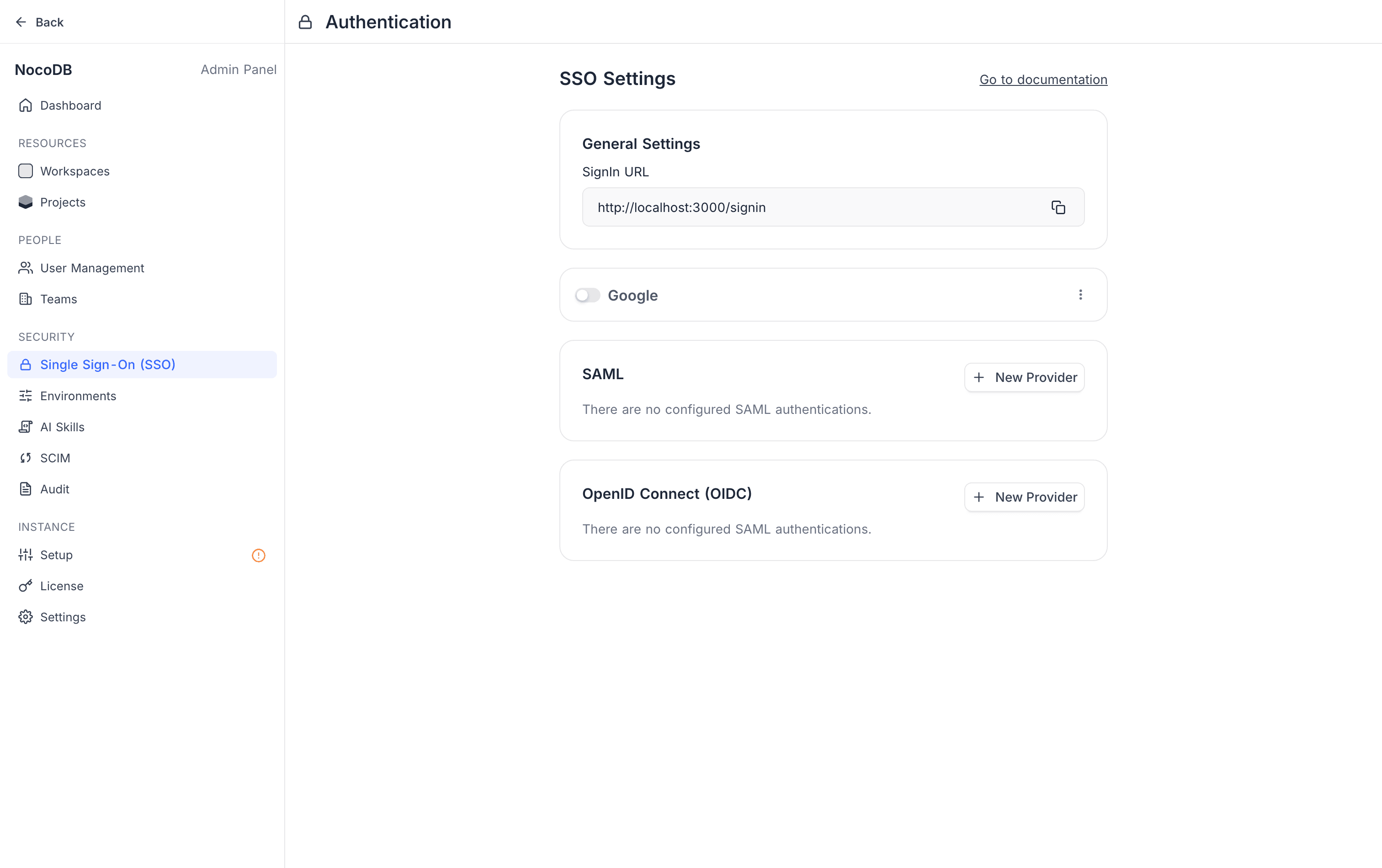The height and width of the screenshot is (868, 1382).
Task: Open User Management in the sidebar
Action: point(142,268)
